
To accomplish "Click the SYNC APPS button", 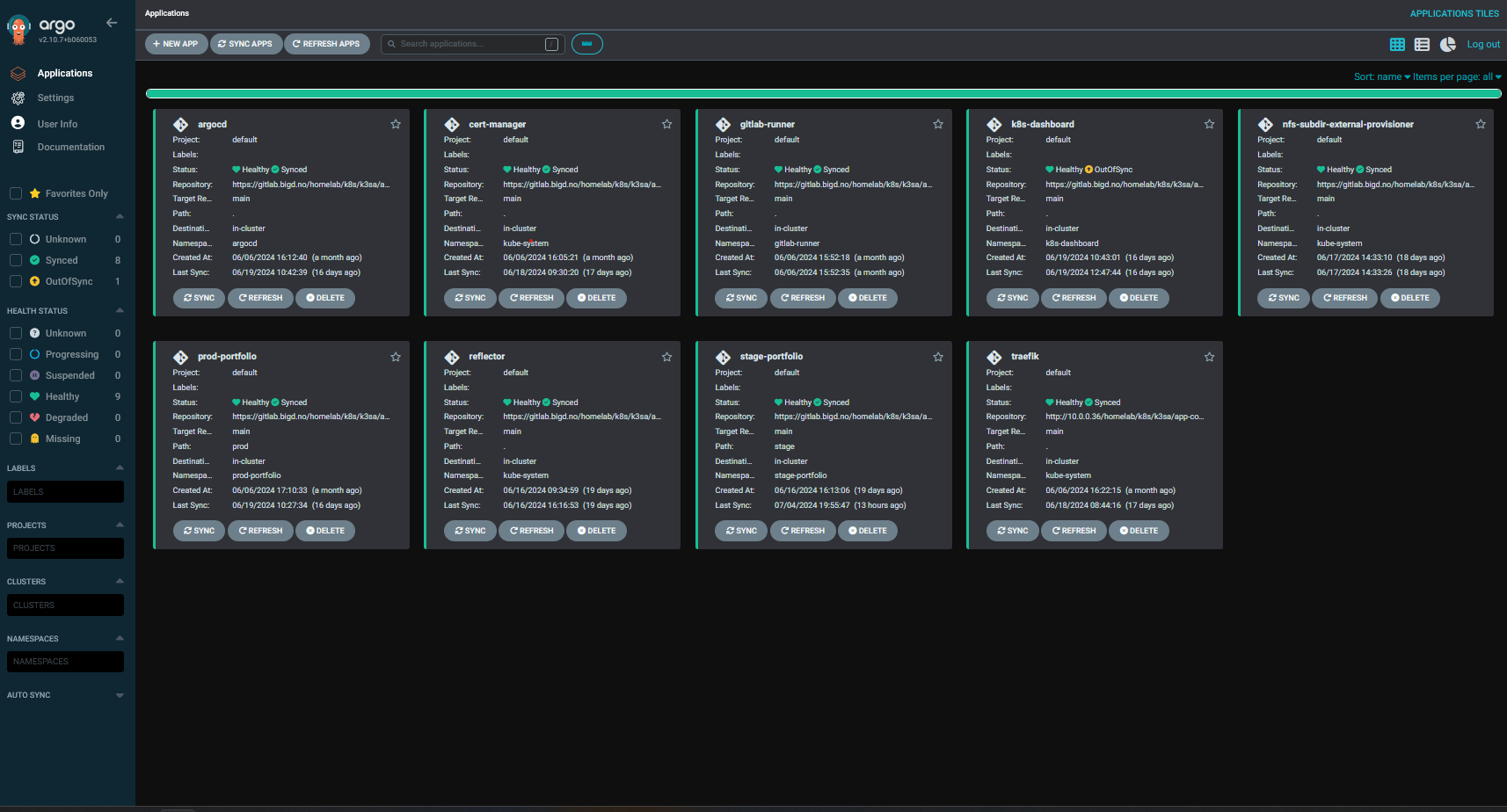I will [245, 44].
